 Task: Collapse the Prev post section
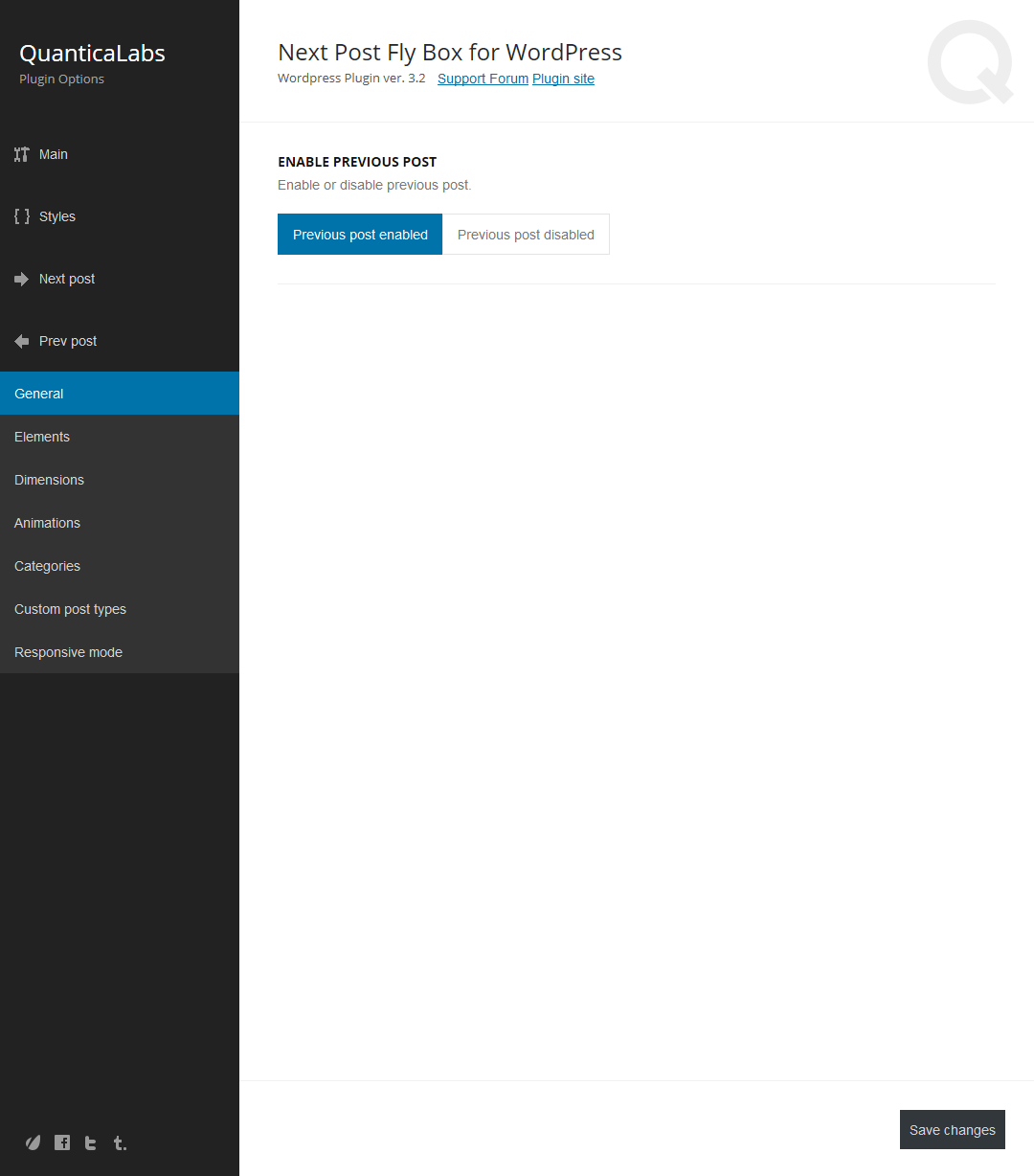[x=120, y=341]
